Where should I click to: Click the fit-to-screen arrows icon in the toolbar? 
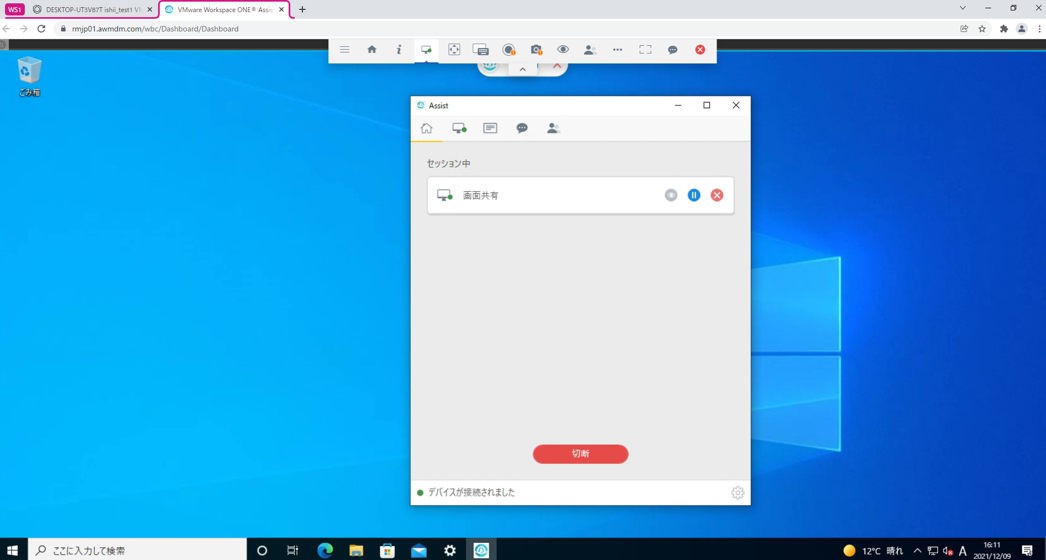pyautogui.click(x=454, y=49)
